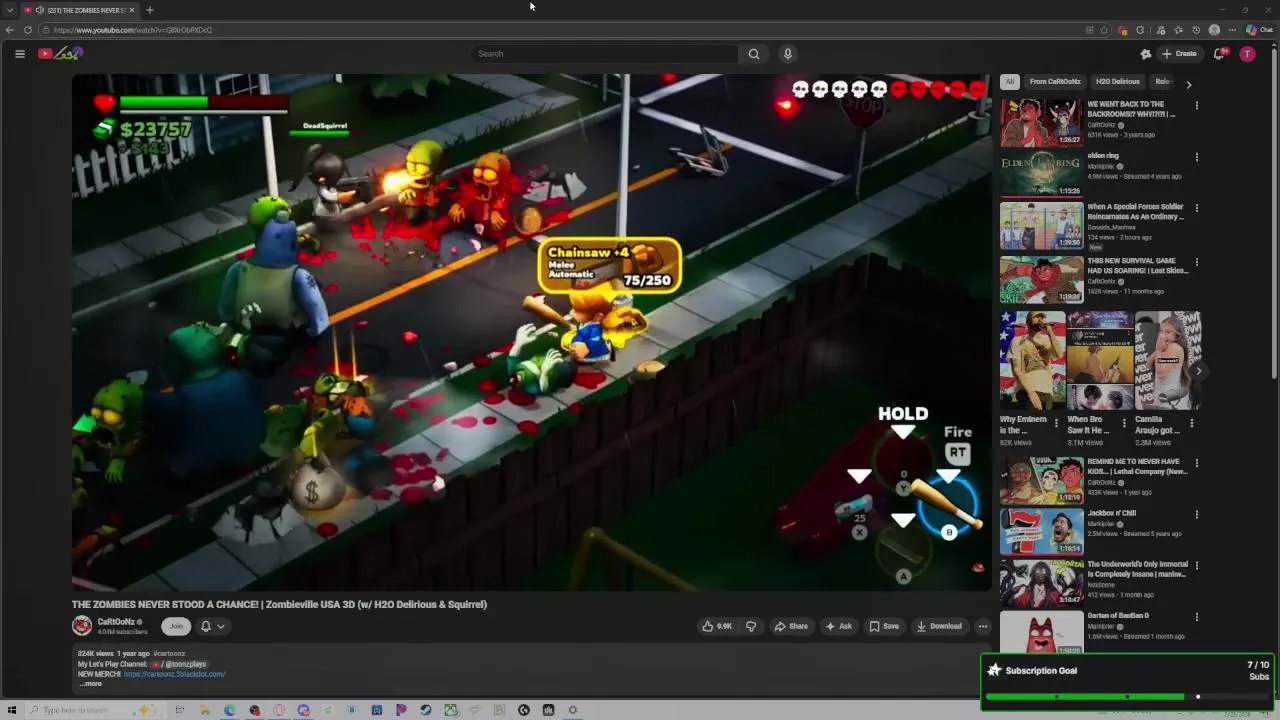Go to YouTube home via logo
This screenshot has width=1280, height=720.
[x=59, y=54]
